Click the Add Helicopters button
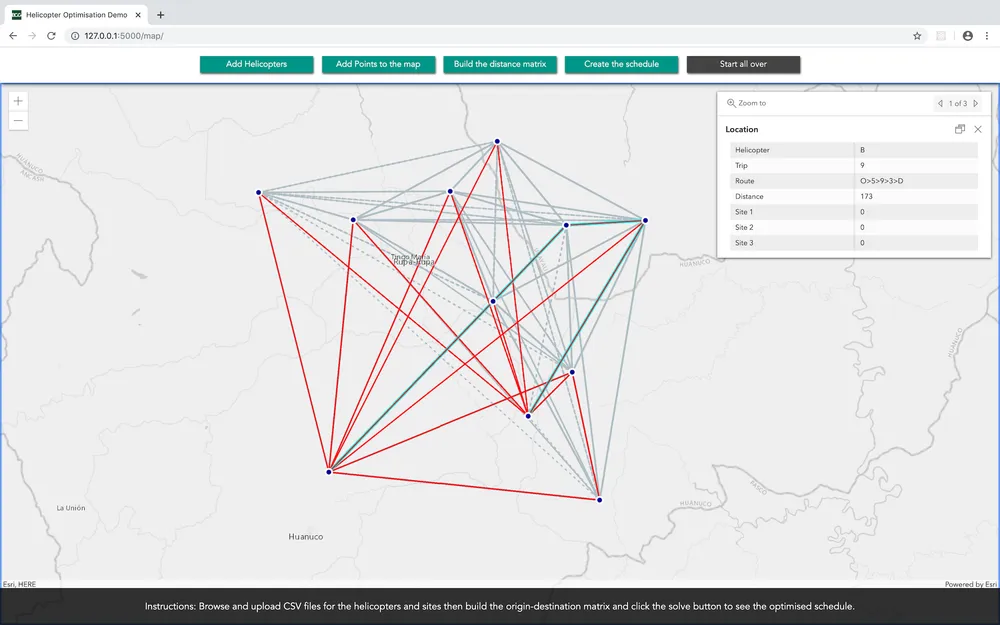Image resolution: width=1000 pixels, height=625 pixels. click(256, 64)
